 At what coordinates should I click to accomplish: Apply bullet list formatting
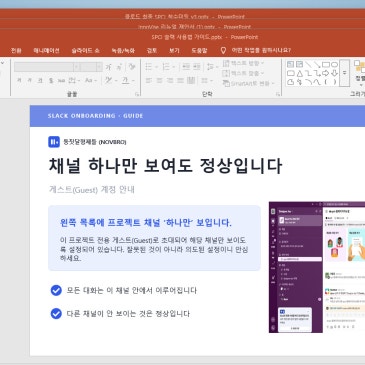click(149, 67)
